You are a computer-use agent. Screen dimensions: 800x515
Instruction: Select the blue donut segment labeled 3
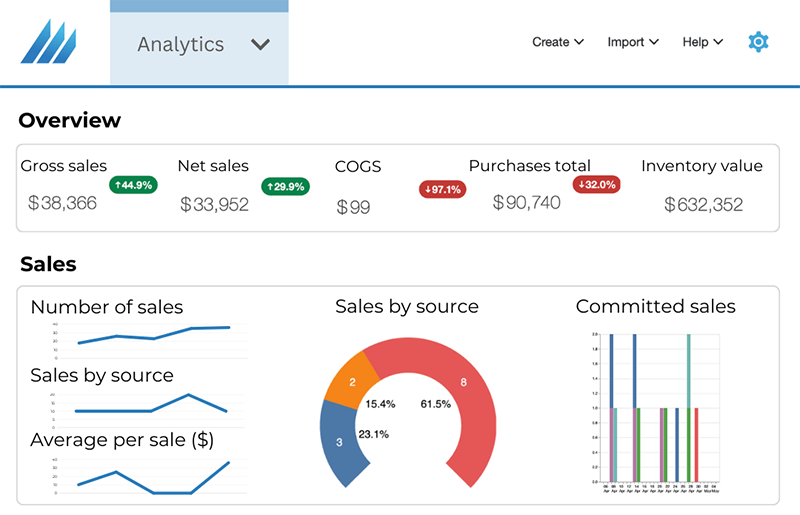[x=340, y=442]
